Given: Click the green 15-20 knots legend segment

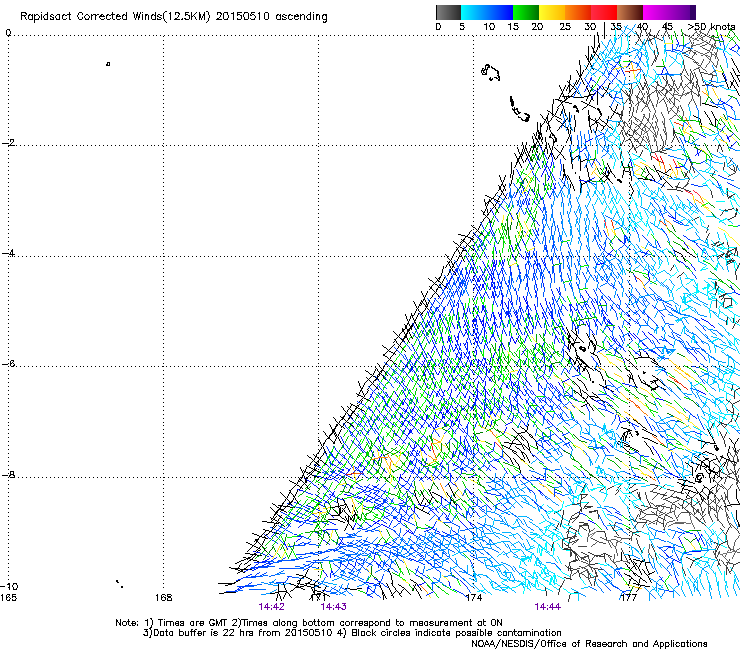Looking at the screenshot, I should [x=526, y=12].
